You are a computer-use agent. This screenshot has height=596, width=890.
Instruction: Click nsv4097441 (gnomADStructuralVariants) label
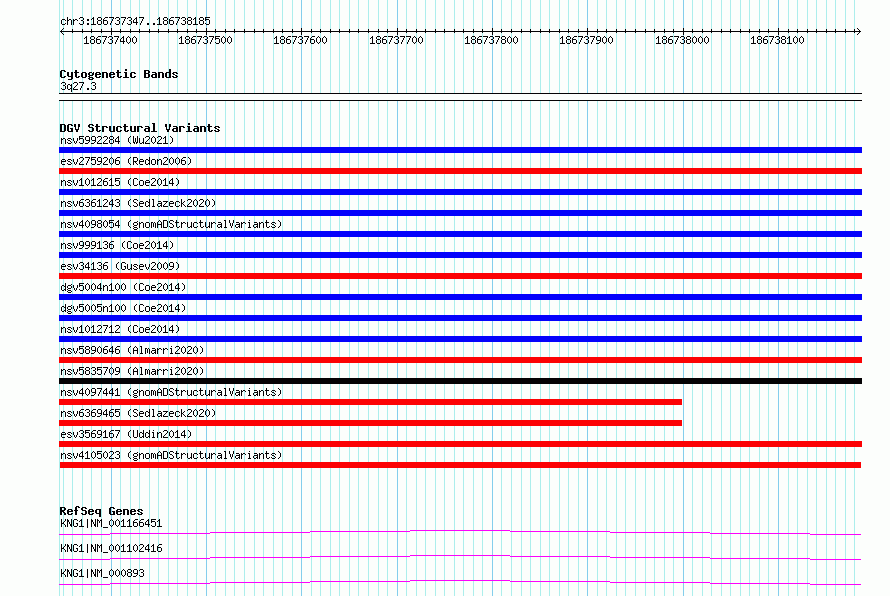[171, 392]
